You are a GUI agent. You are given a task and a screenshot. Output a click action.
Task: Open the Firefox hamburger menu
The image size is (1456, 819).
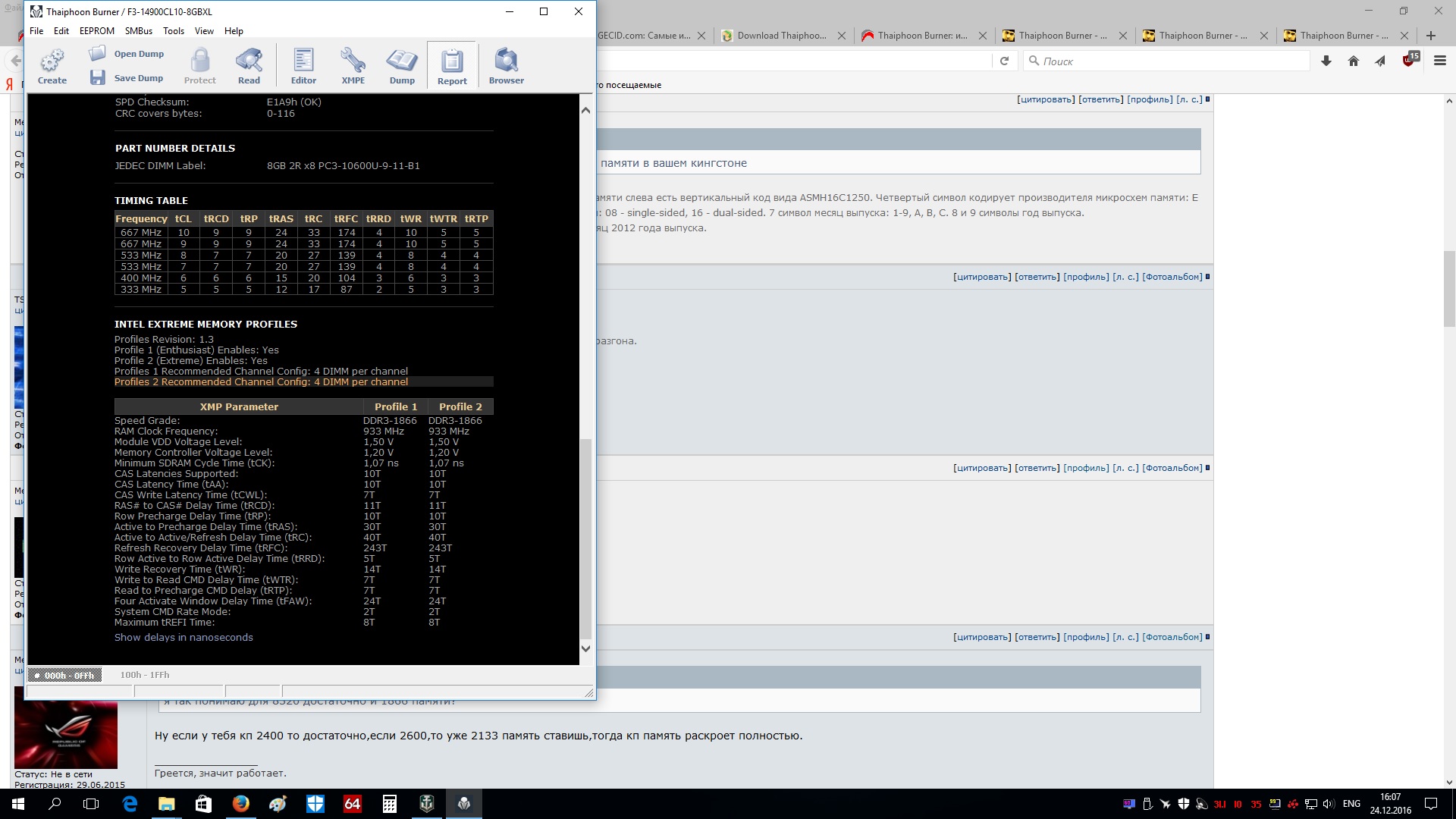pos(1439,61)
